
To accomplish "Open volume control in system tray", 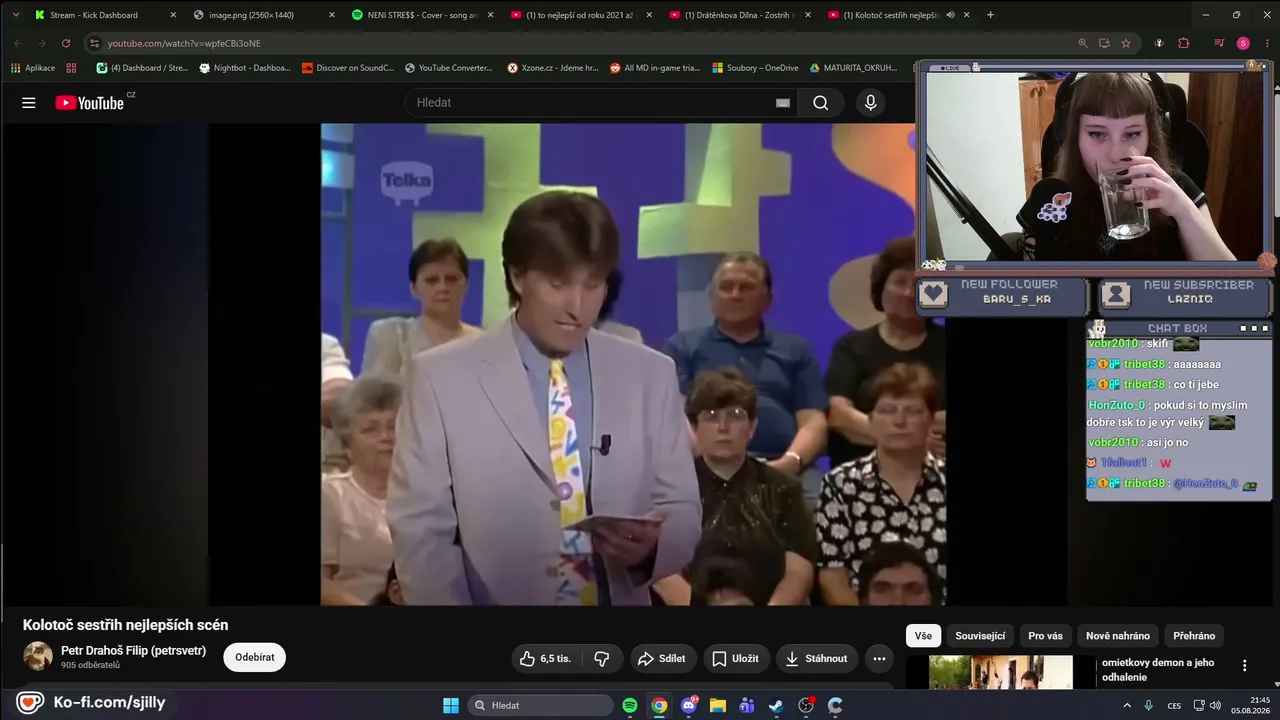I will tap(1217, 705).
